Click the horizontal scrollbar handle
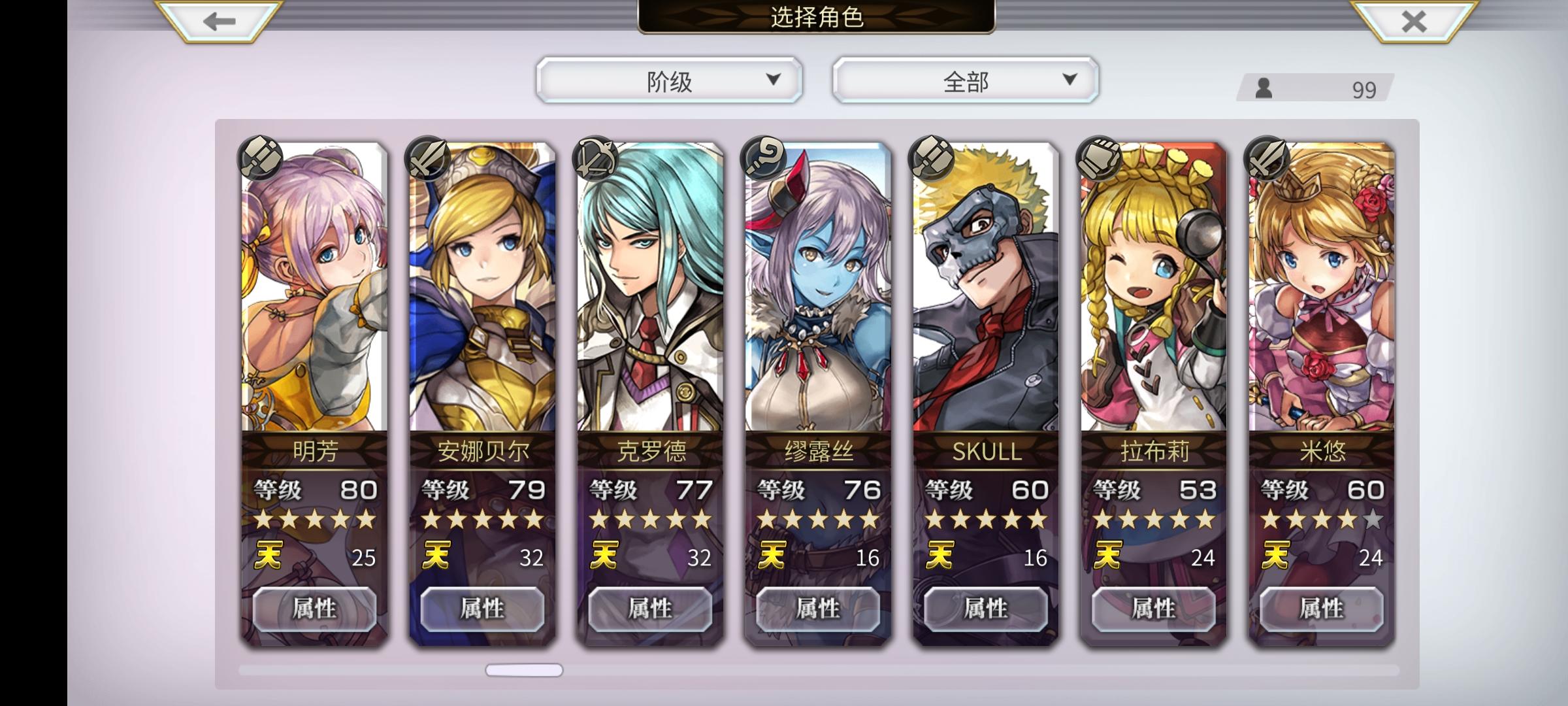This screenshot has width=1568, height=706. tap(524, 670)
